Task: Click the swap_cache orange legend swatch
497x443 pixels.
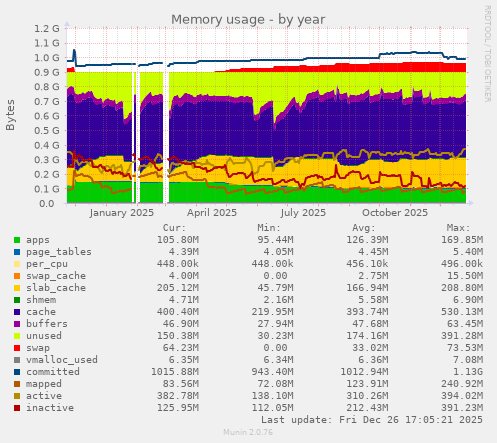Action: 17,276
